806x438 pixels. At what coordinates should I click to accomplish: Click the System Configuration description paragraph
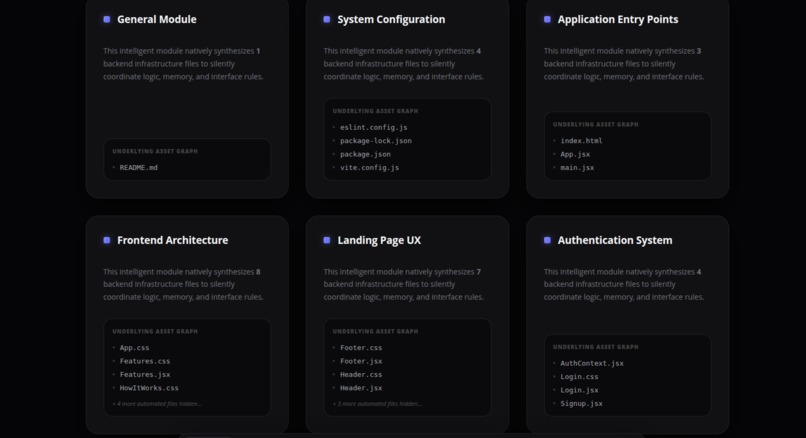click(404, 64)
